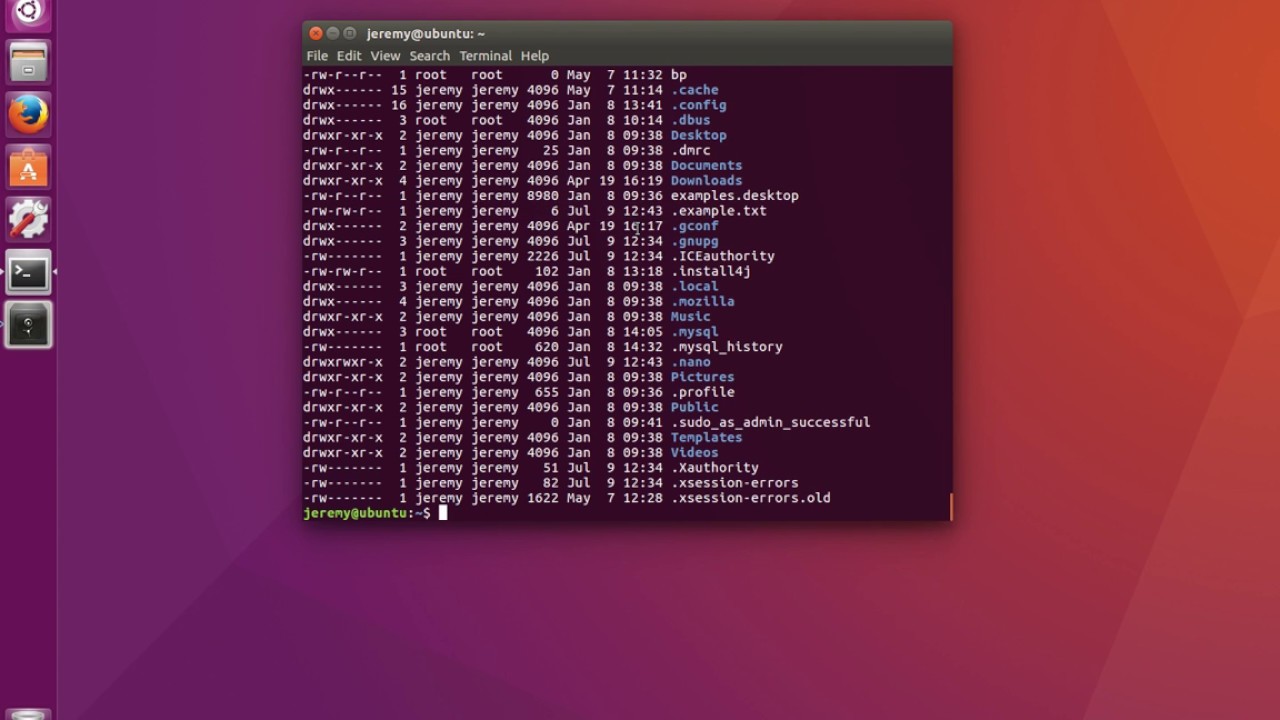The width and height of the screenshot is (1280, 720).
Task: Click the 'Desktop' directory name
Action: 699,135
